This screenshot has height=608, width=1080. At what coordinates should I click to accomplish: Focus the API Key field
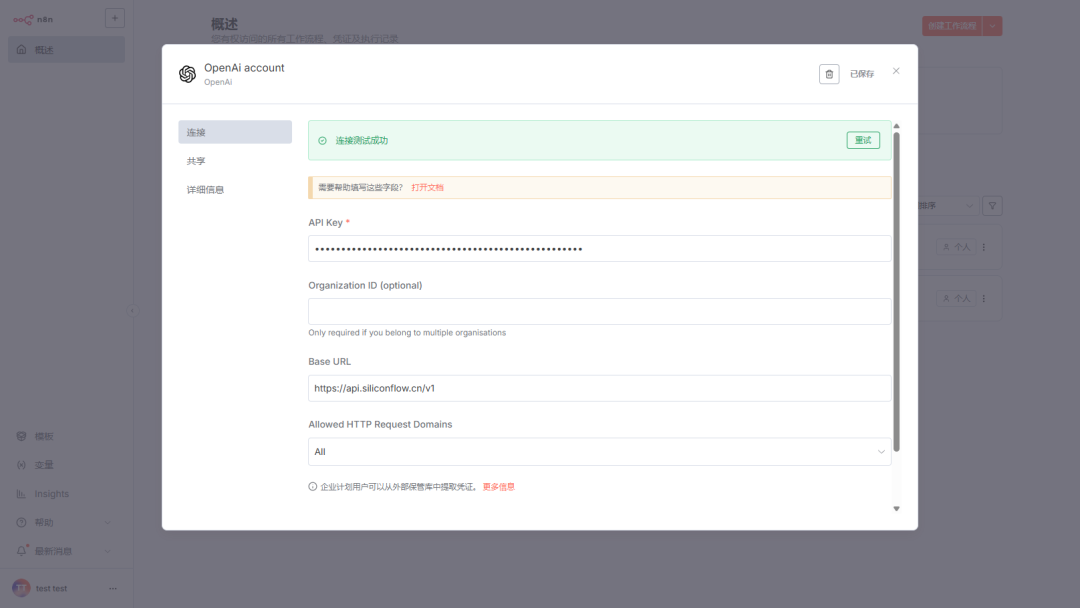pos(599,249)
